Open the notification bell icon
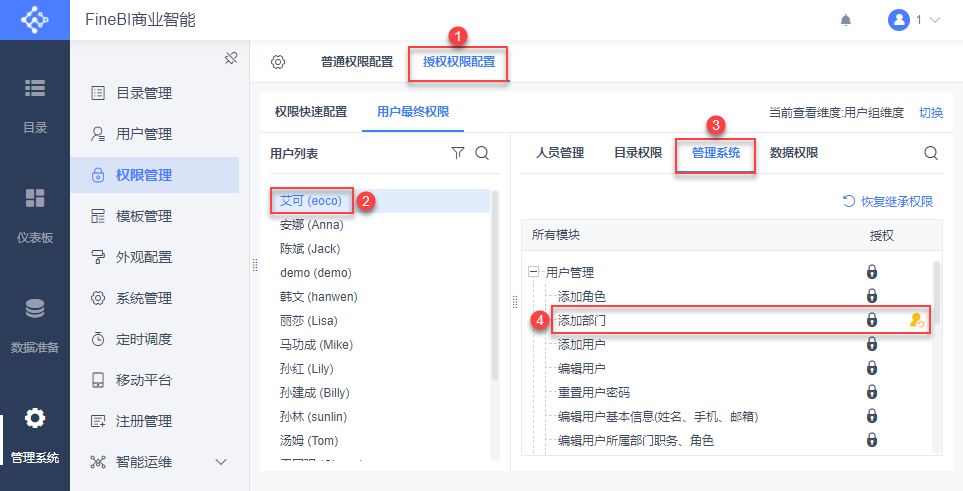This screenshot has height=491, width=963. (846, 20)
